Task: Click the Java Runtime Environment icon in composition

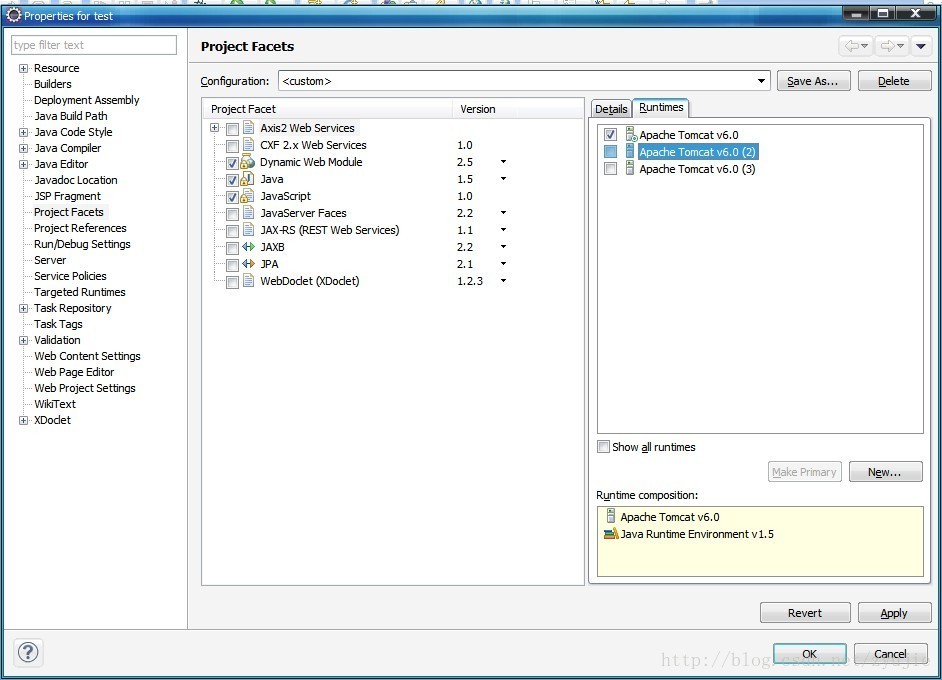Action: [611, 533]
